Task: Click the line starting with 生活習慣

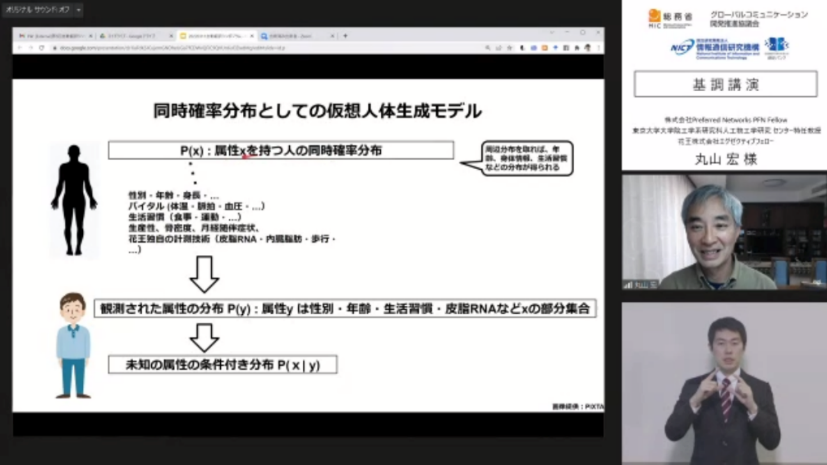Action: pyautogui.click(x=185, y=217)
